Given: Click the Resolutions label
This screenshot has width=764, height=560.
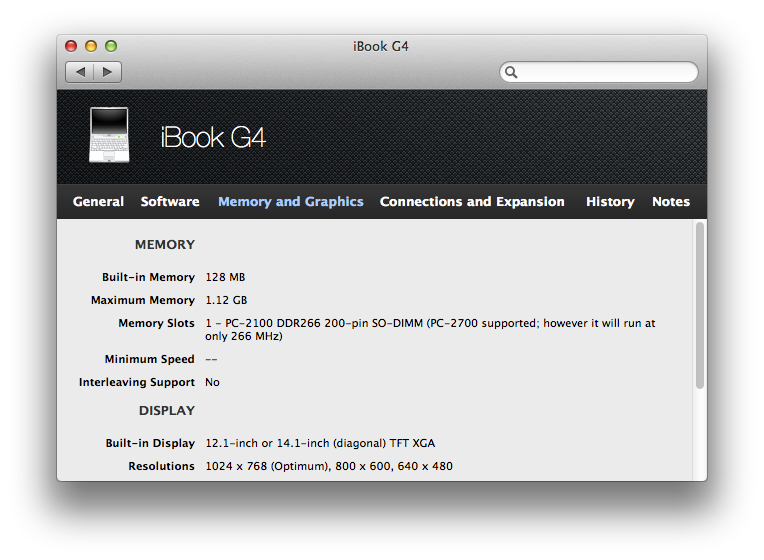Looking at the screenshot, I should tap(161, 466).
